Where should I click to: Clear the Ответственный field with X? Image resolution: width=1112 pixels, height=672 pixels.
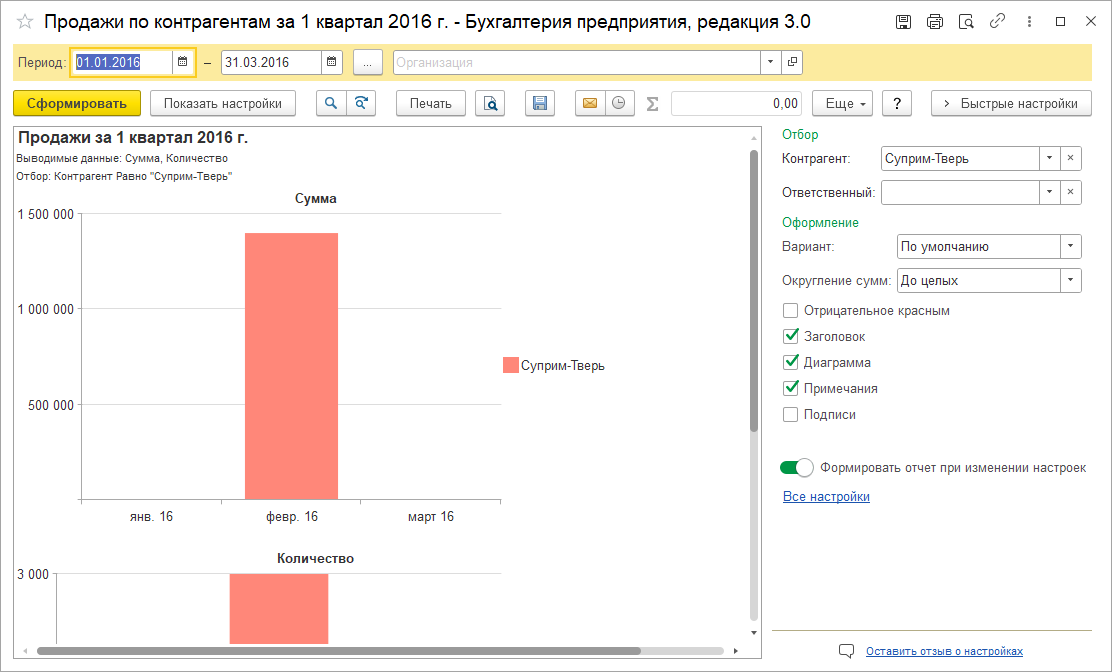[1071, 192]
